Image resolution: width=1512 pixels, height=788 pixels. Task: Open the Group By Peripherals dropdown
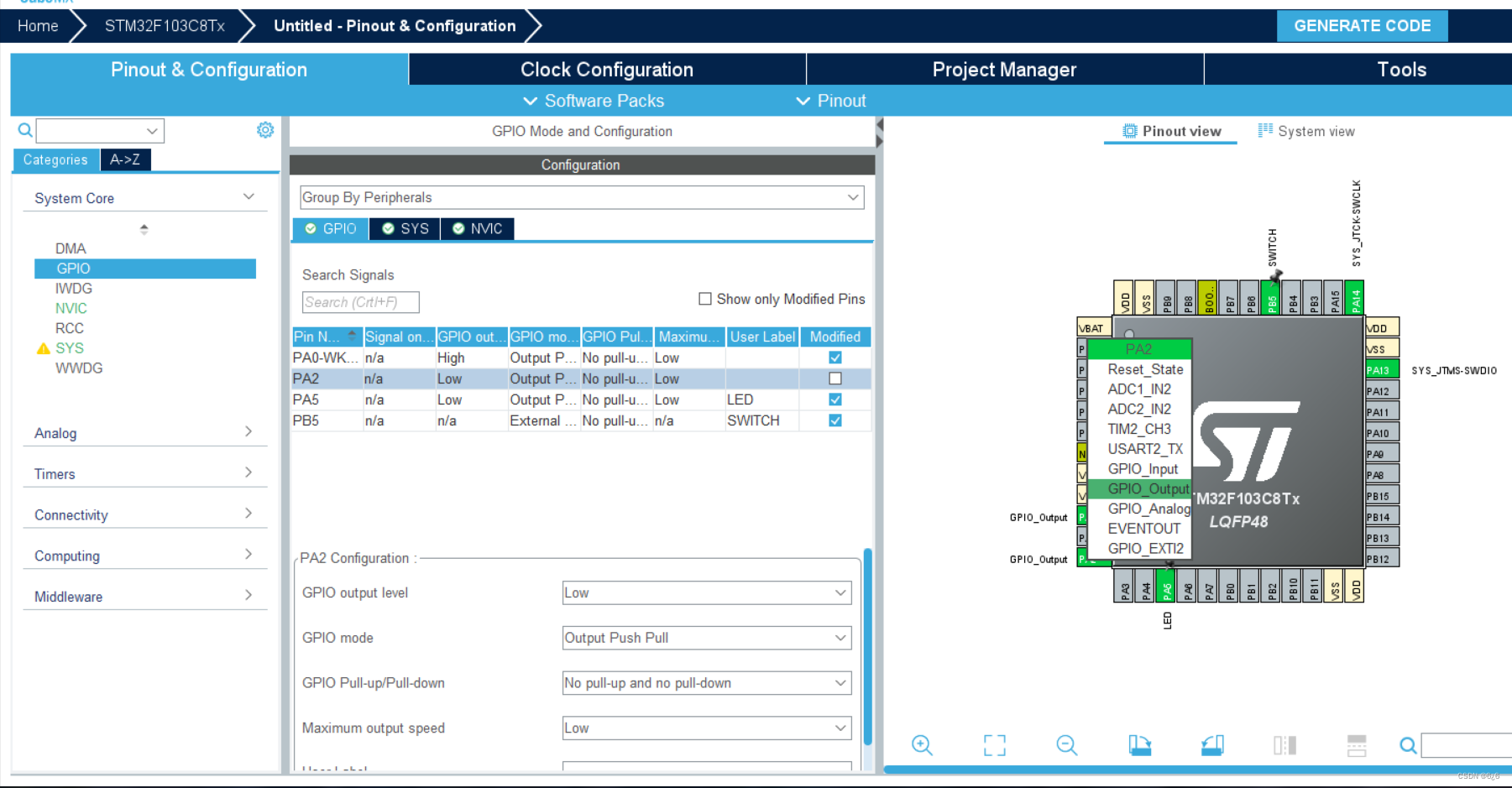pos(582,197)
